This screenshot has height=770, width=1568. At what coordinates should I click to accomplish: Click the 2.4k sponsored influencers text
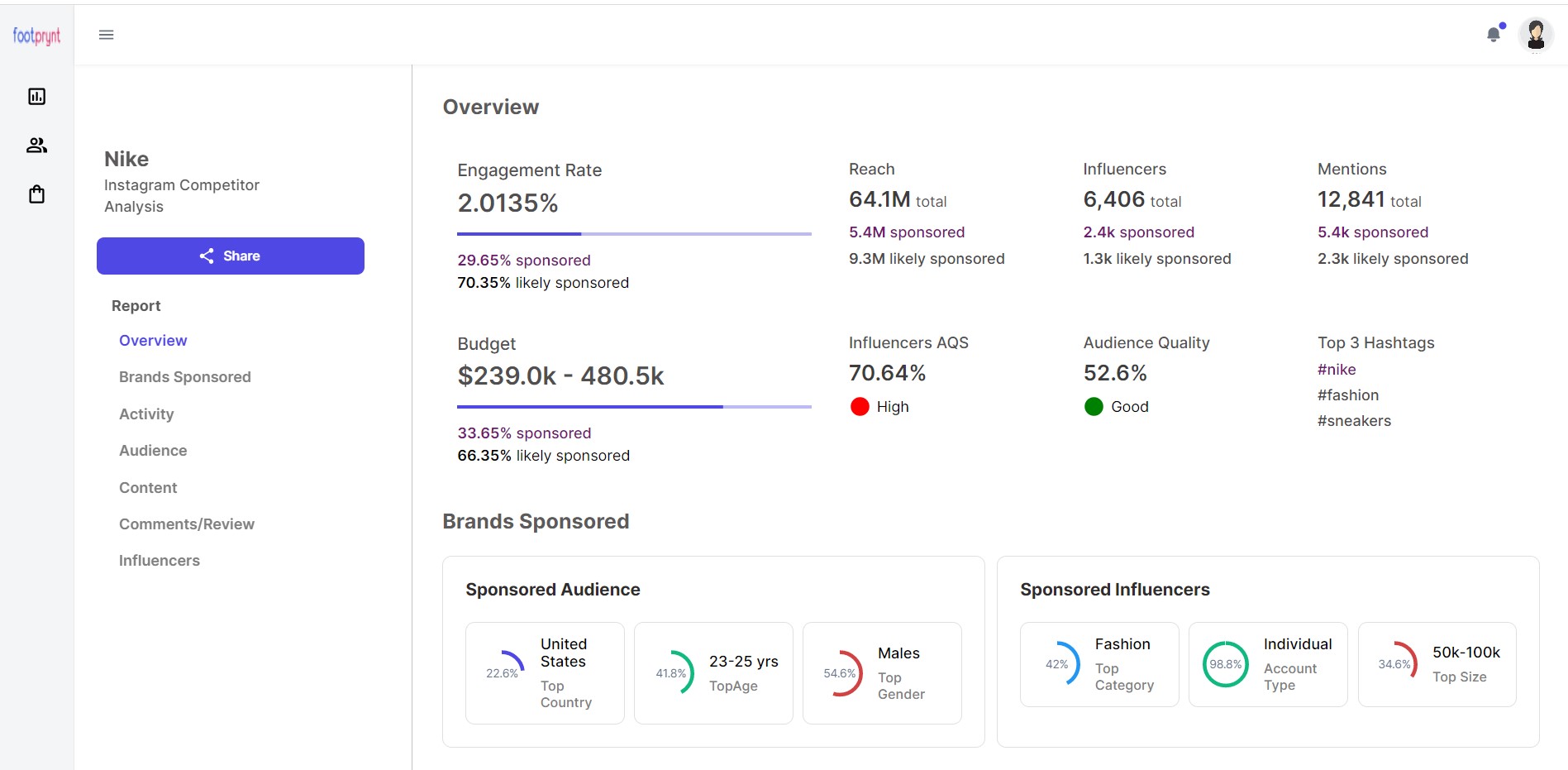click(x=1139, y=232)
